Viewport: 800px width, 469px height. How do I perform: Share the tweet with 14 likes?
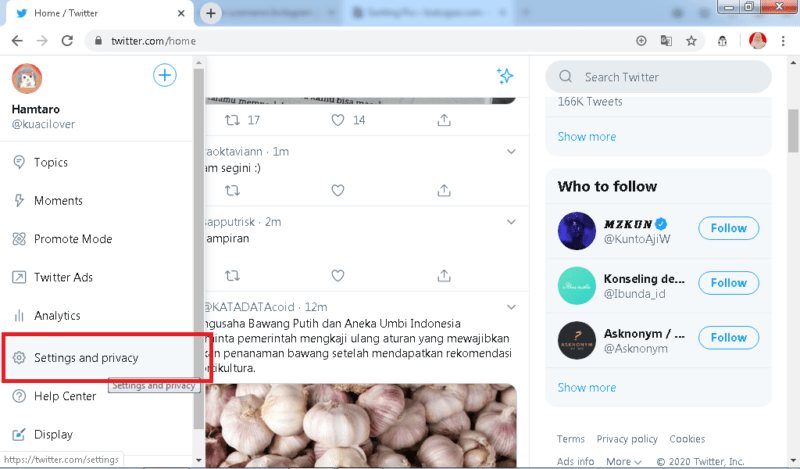[444, 120]
